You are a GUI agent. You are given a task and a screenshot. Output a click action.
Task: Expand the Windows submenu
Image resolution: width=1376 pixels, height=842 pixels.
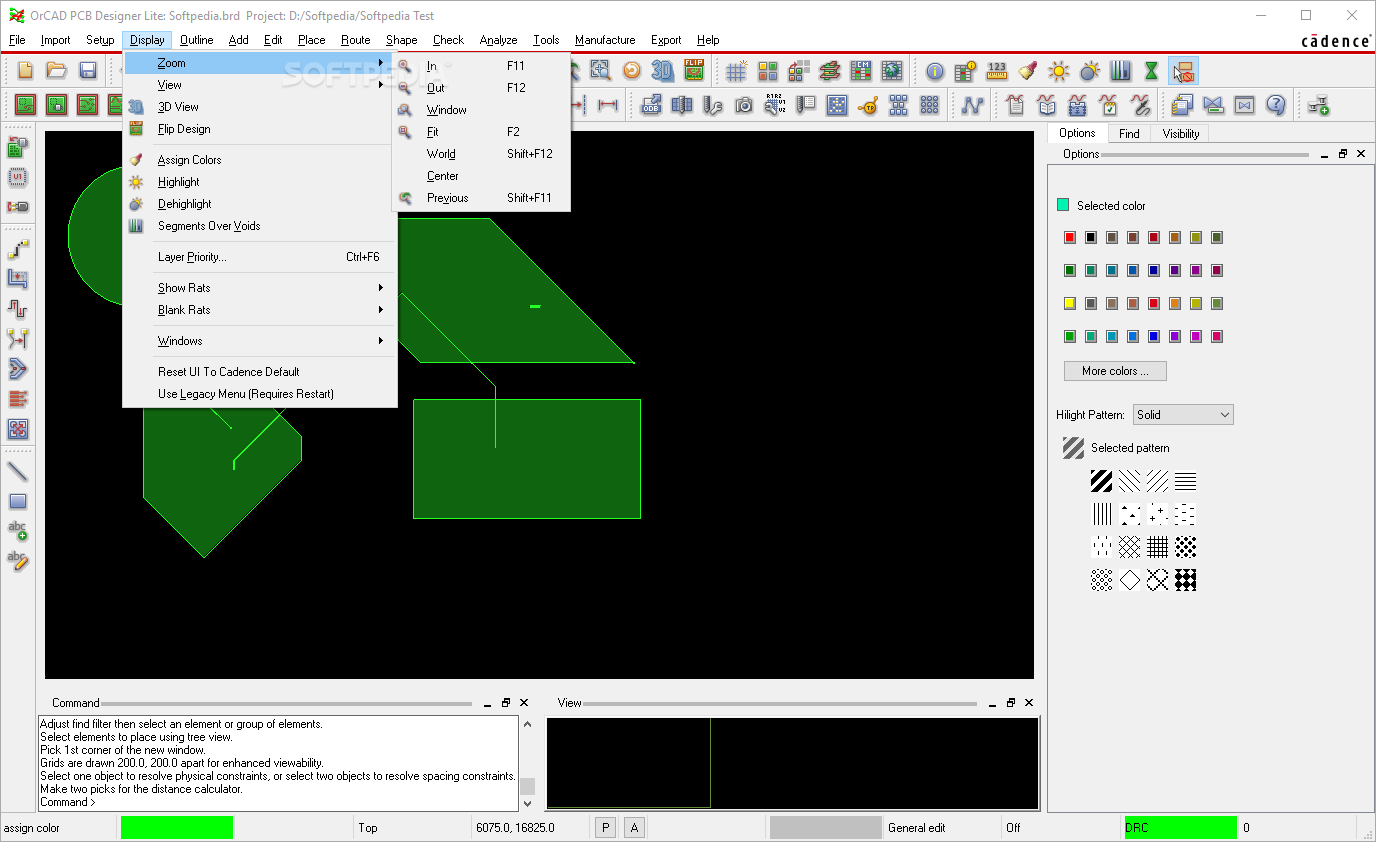(x=260, y=341)
